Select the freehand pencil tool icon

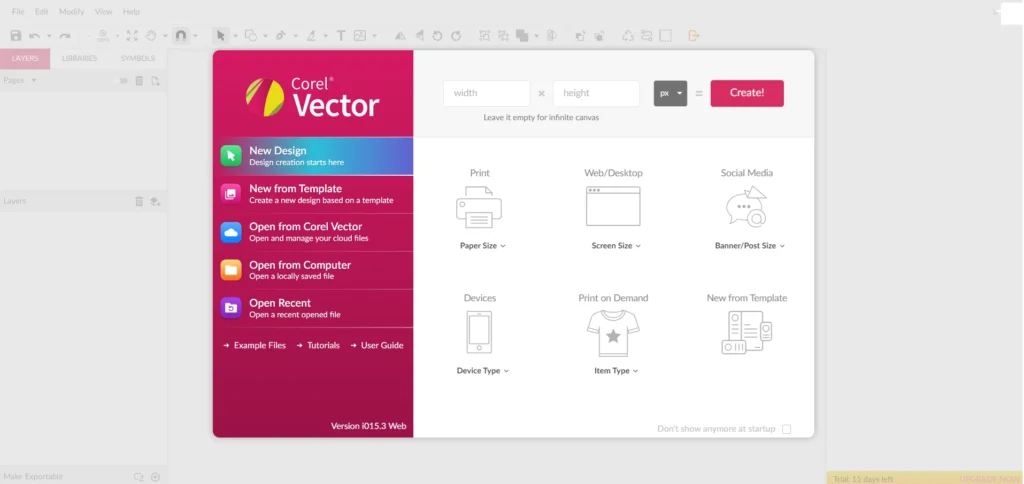tap(312, 36)
